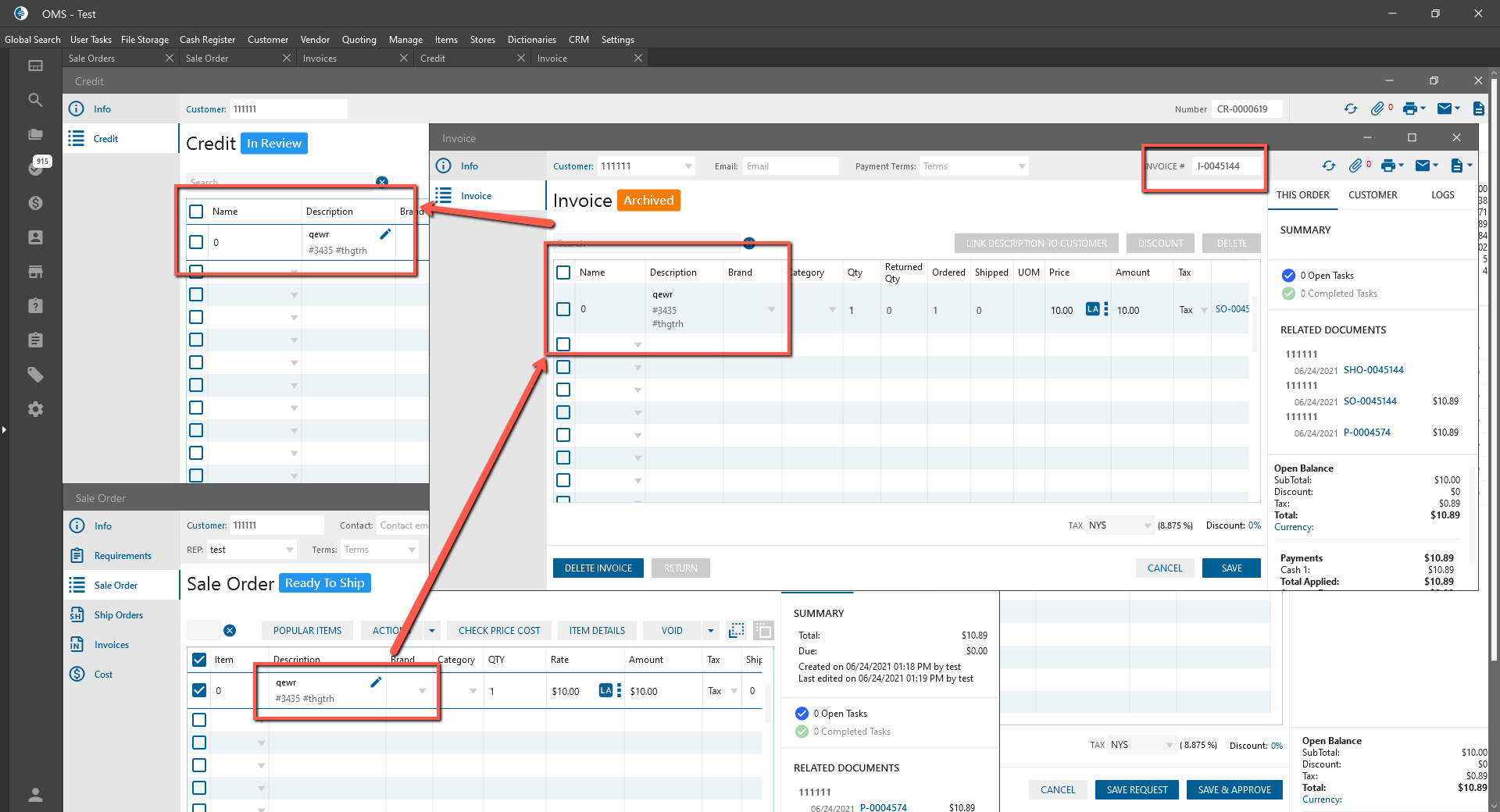Screen dimensions: 1500x812
Task: Uncheck the select-all checkbox in Sale Order table
Action: 199,660
